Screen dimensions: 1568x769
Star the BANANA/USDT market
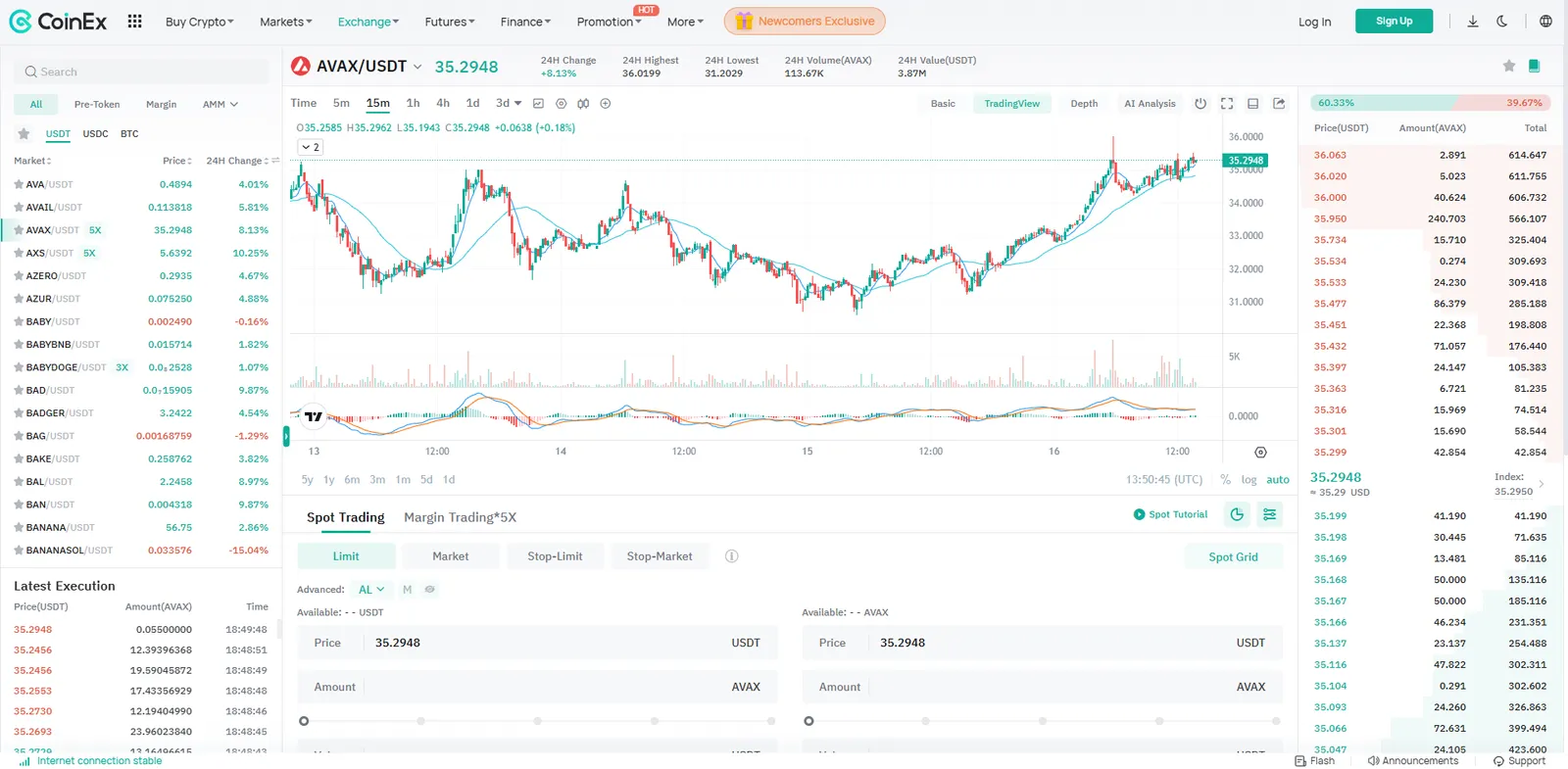pyautogui.click(x=19, y=527)
